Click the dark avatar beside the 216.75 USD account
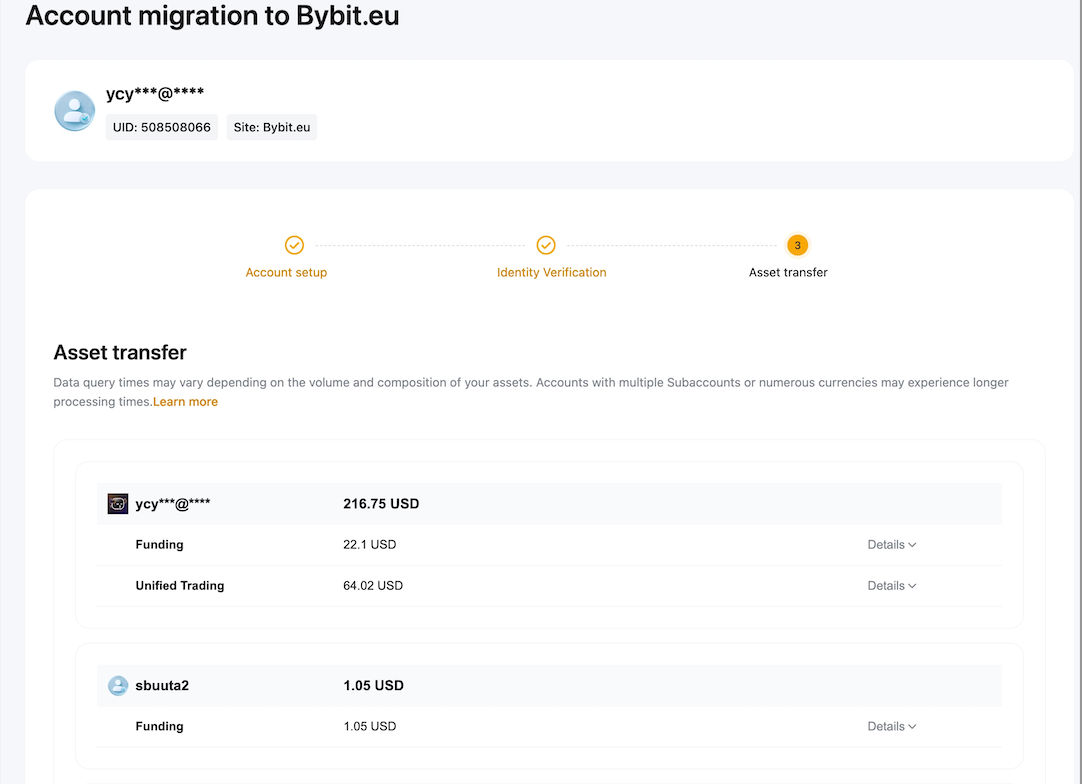This screenshot has width=1082, height=784. pyautogui.click(x=118, y=504)
